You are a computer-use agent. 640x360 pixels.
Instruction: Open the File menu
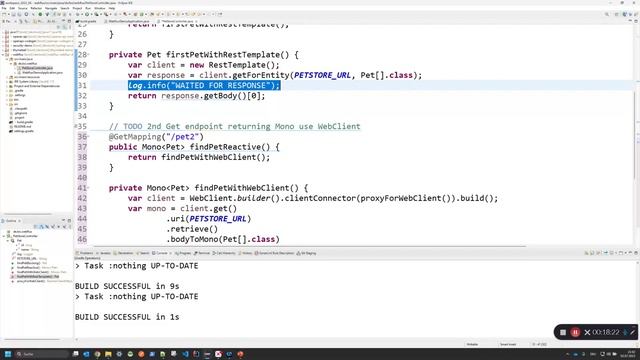4,8
